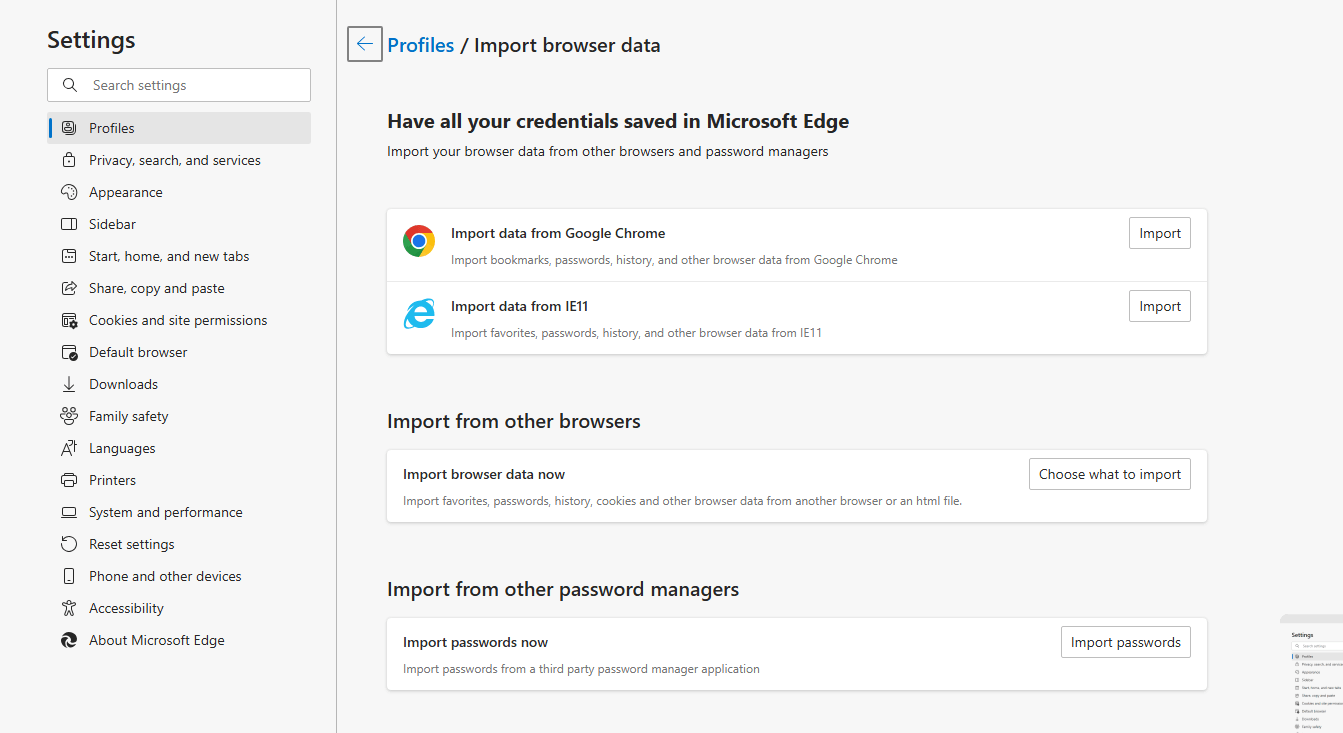This screenshot has width=1343, height=733.
Task: Click the Google Chrome logo icon
Action: pyautogui.click(x=419, y=241)
